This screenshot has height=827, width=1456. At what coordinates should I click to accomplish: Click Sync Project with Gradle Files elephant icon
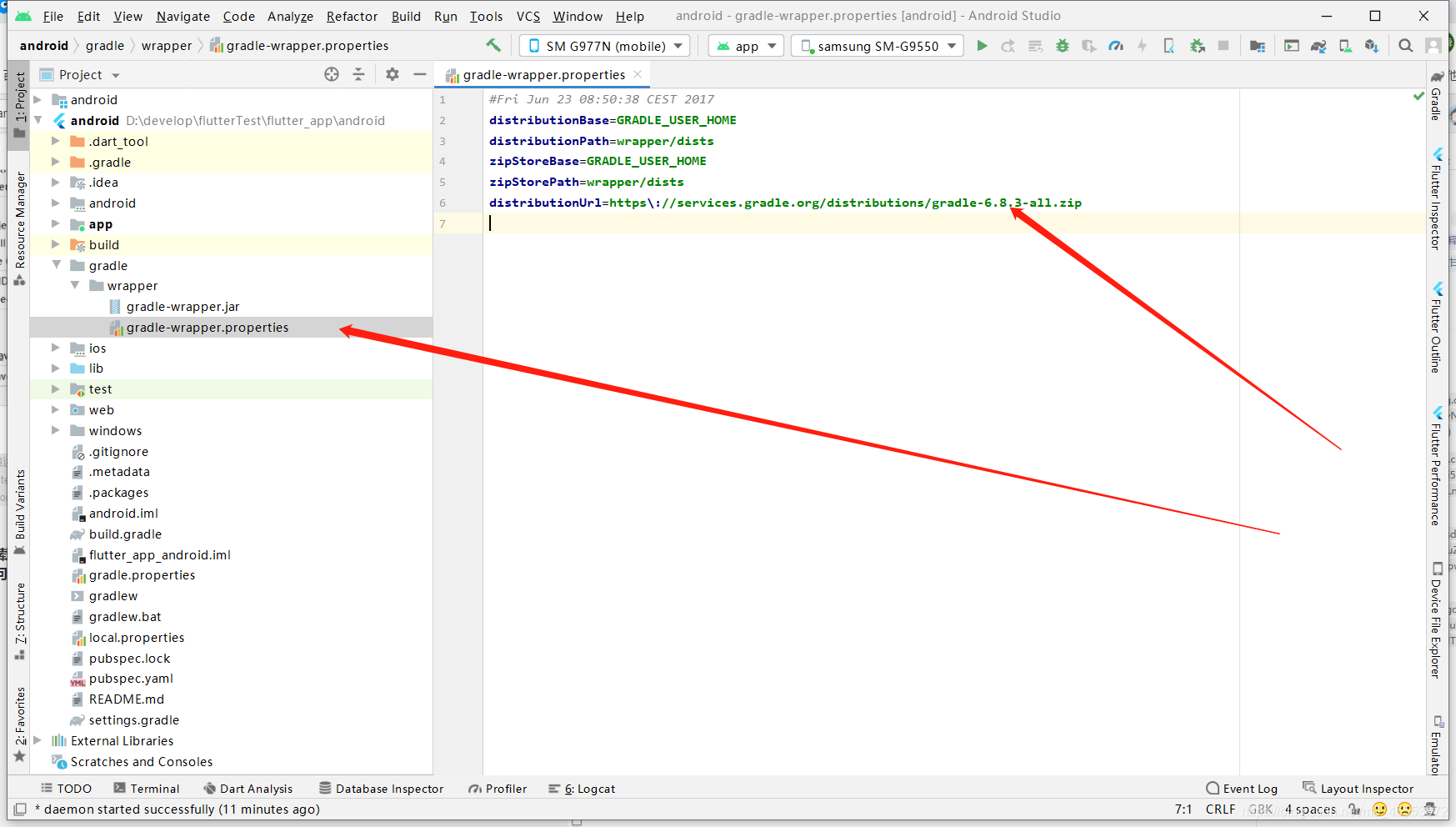point(1318,46)
